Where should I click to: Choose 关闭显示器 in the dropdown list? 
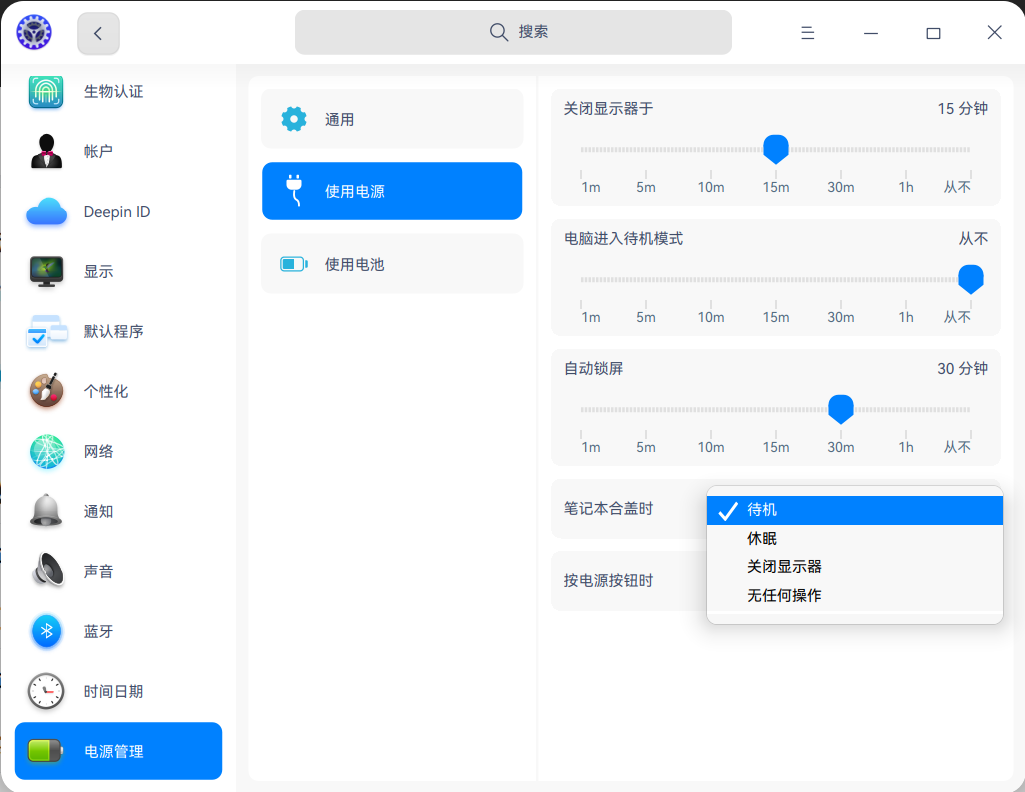pyautogui.click(x=854, y=567)
